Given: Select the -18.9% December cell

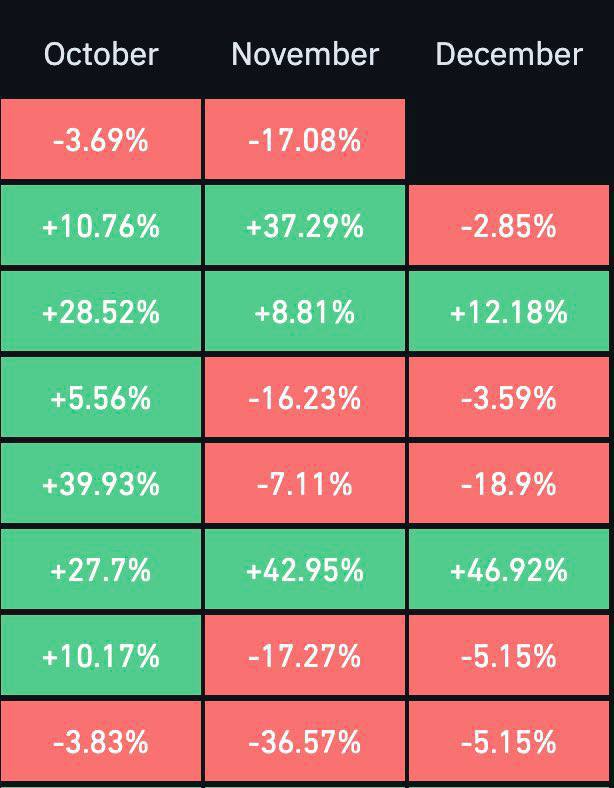Looking at the screenshot, I should point(509,484).
